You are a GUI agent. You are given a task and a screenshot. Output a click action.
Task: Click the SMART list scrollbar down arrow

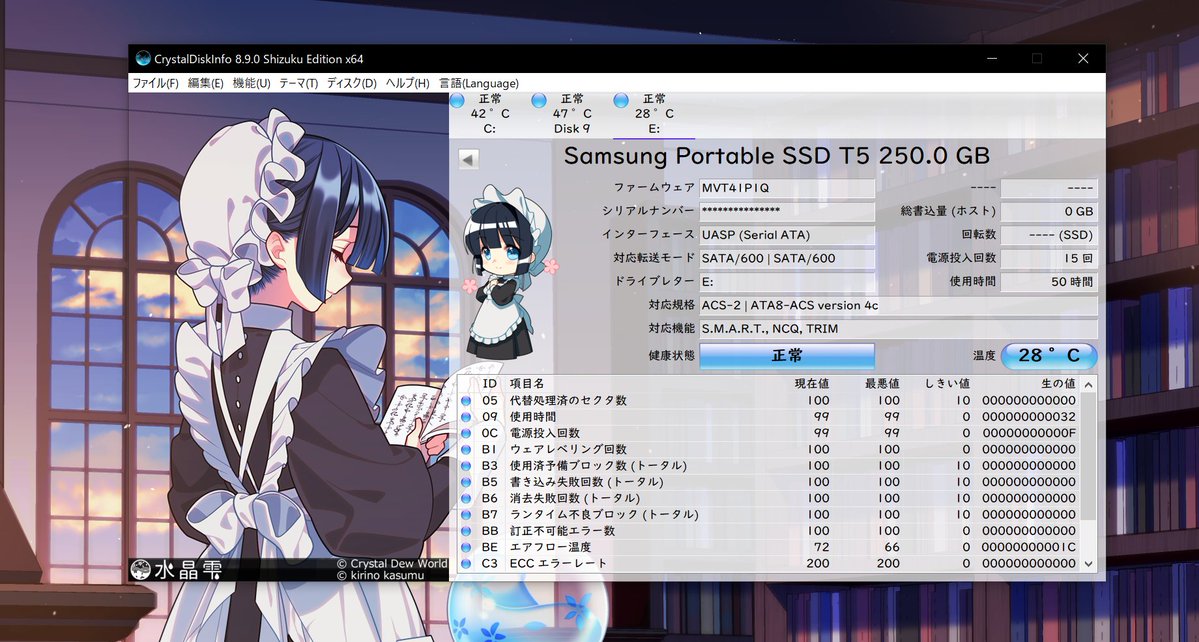pyautogui.click(x=1089, y=564)
